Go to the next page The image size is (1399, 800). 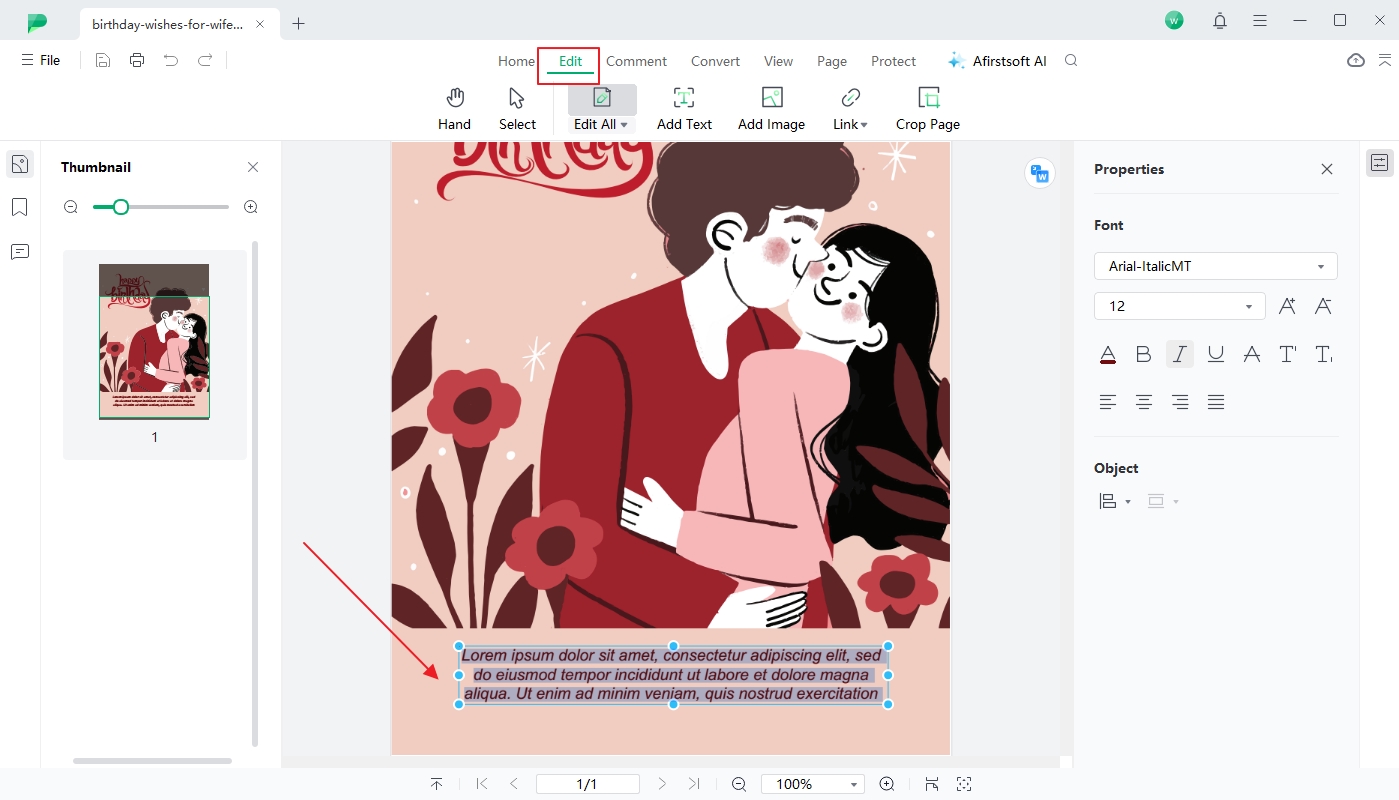click(662, 784)
